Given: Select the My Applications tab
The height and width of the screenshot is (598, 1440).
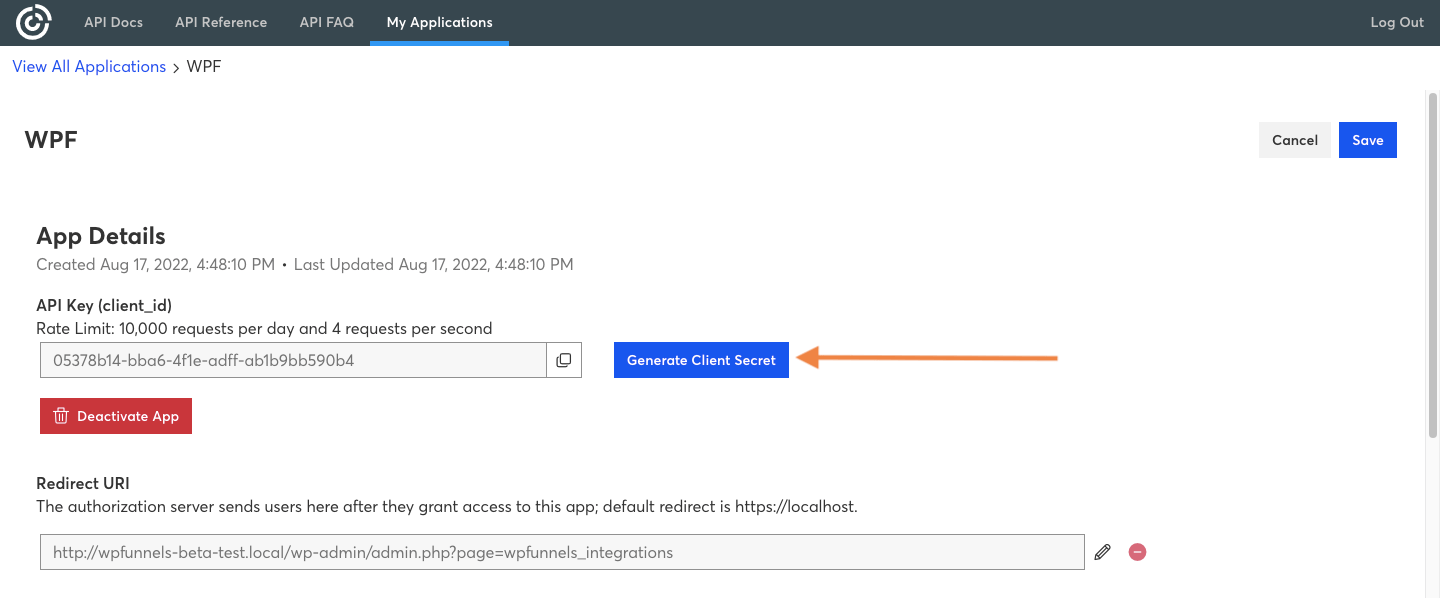Looking at the screenshot, I should tap(440, 22).
